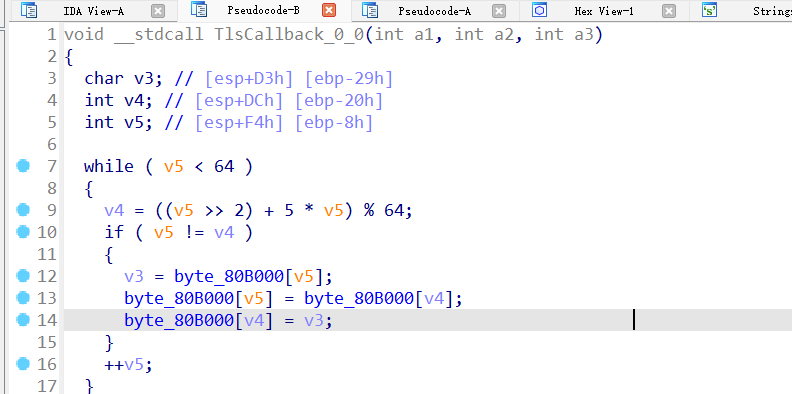Toggle breakpoint dot on line 7
Image resolution: width=792 pixels, height=394 pixels.
pyautogui.click(x=23, y=166)
